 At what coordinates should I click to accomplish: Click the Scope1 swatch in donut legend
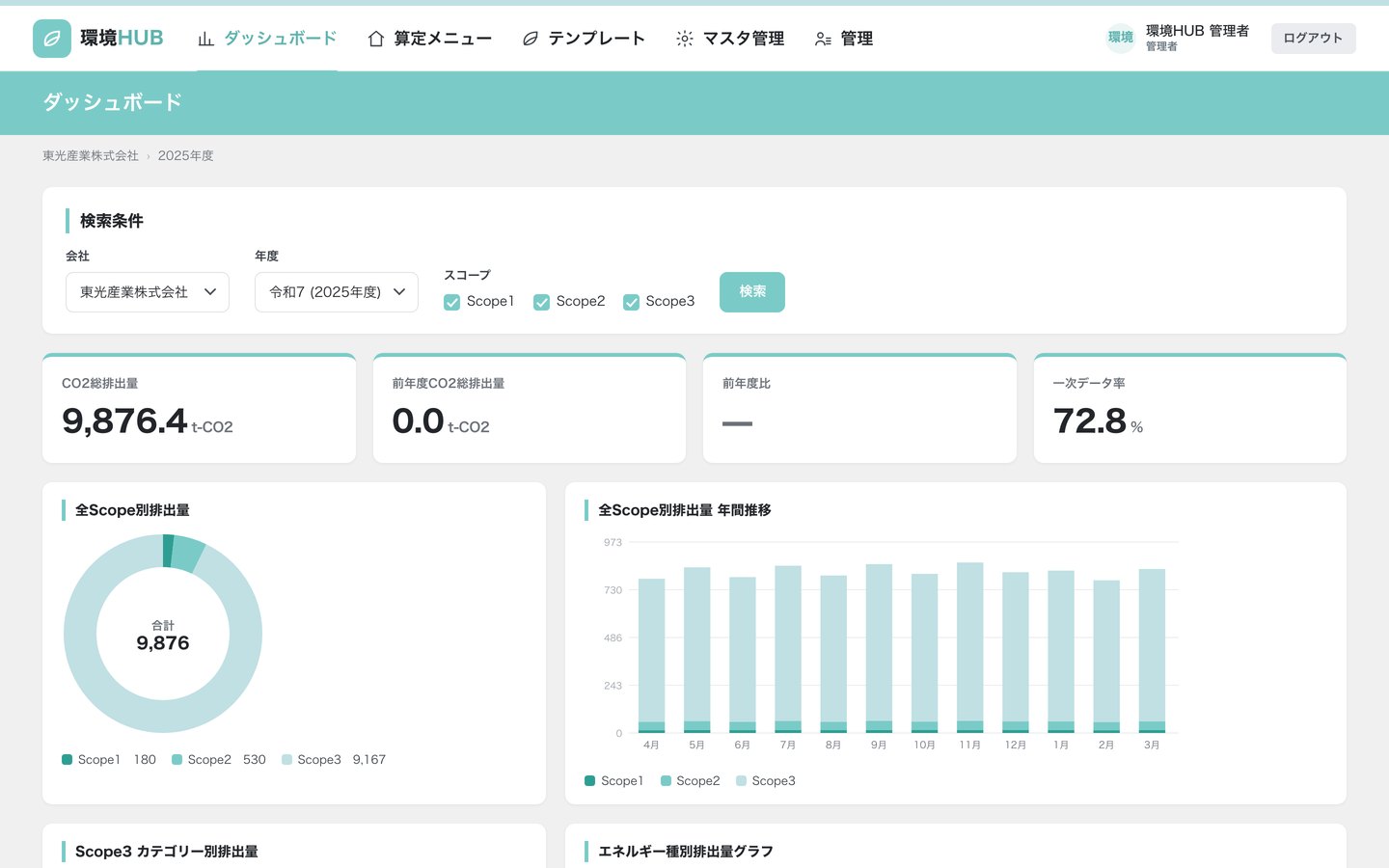click(x=68, y=760)
